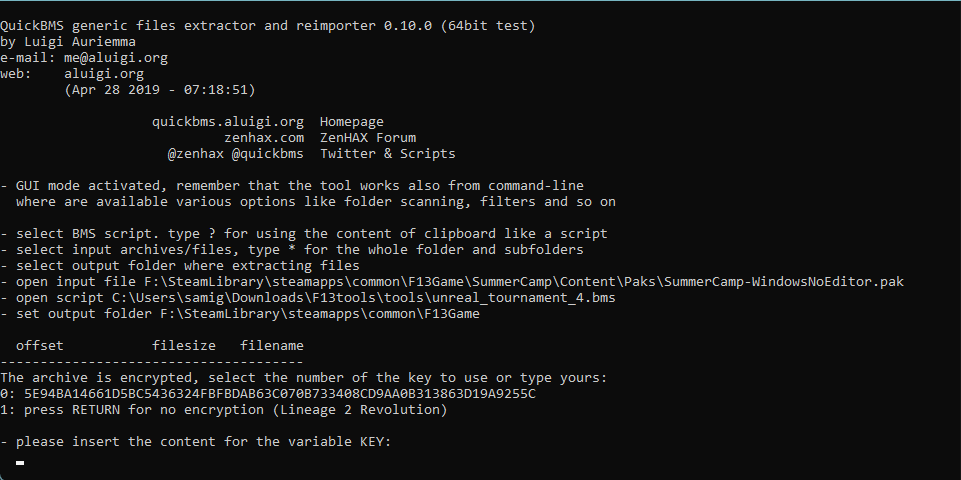
Task: Click the aluigi.org web address
Action: coord(103,74)
